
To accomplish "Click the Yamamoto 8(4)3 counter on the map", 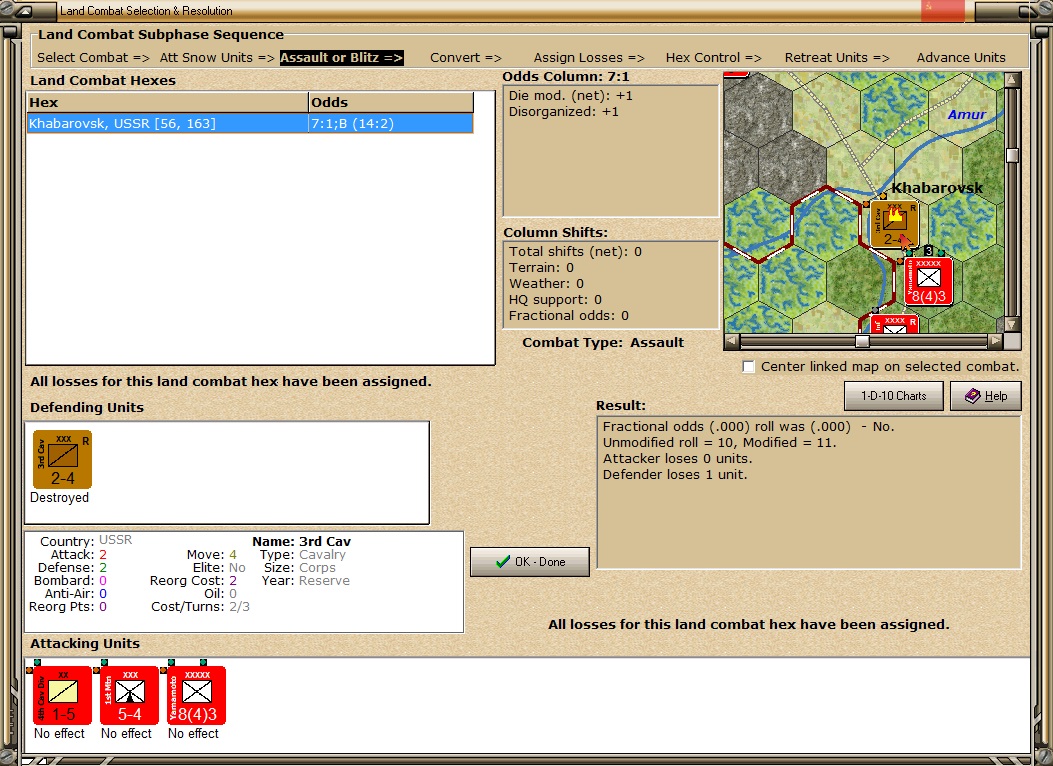I will (x=929, y=281).
